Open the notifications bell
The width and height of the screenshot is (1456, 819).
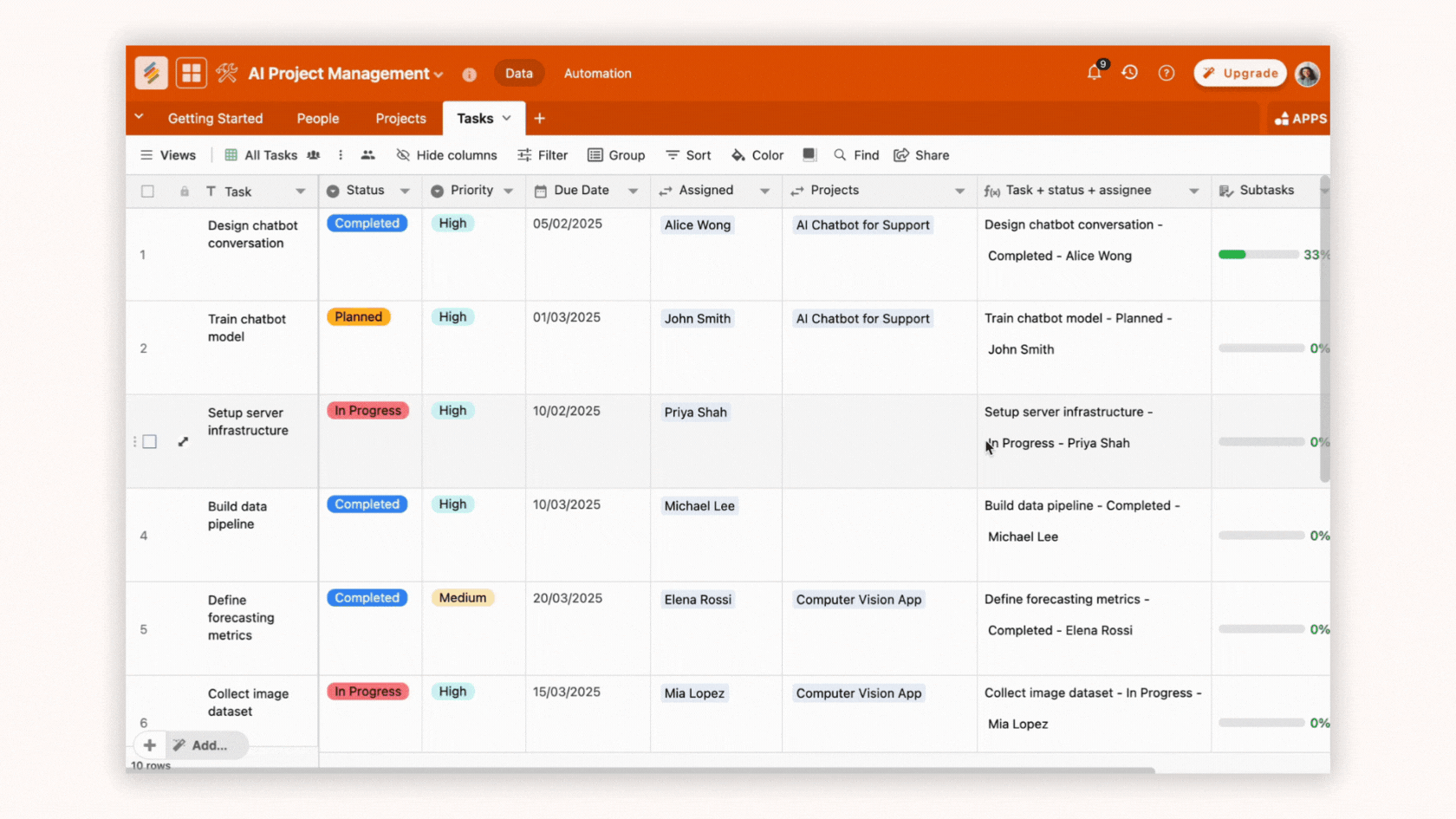(1094, 73)
